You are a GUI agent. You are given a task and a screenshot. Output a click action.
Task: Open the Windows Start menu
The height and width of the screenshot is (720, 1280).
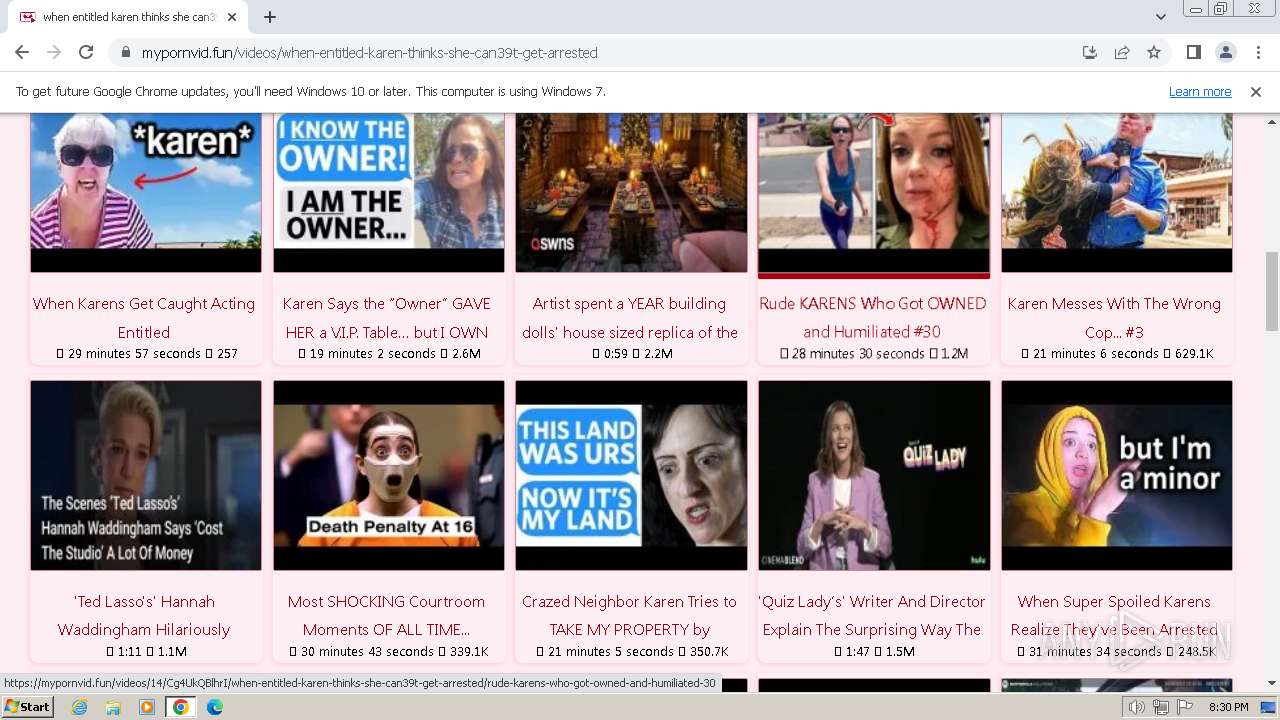point(27,707)
